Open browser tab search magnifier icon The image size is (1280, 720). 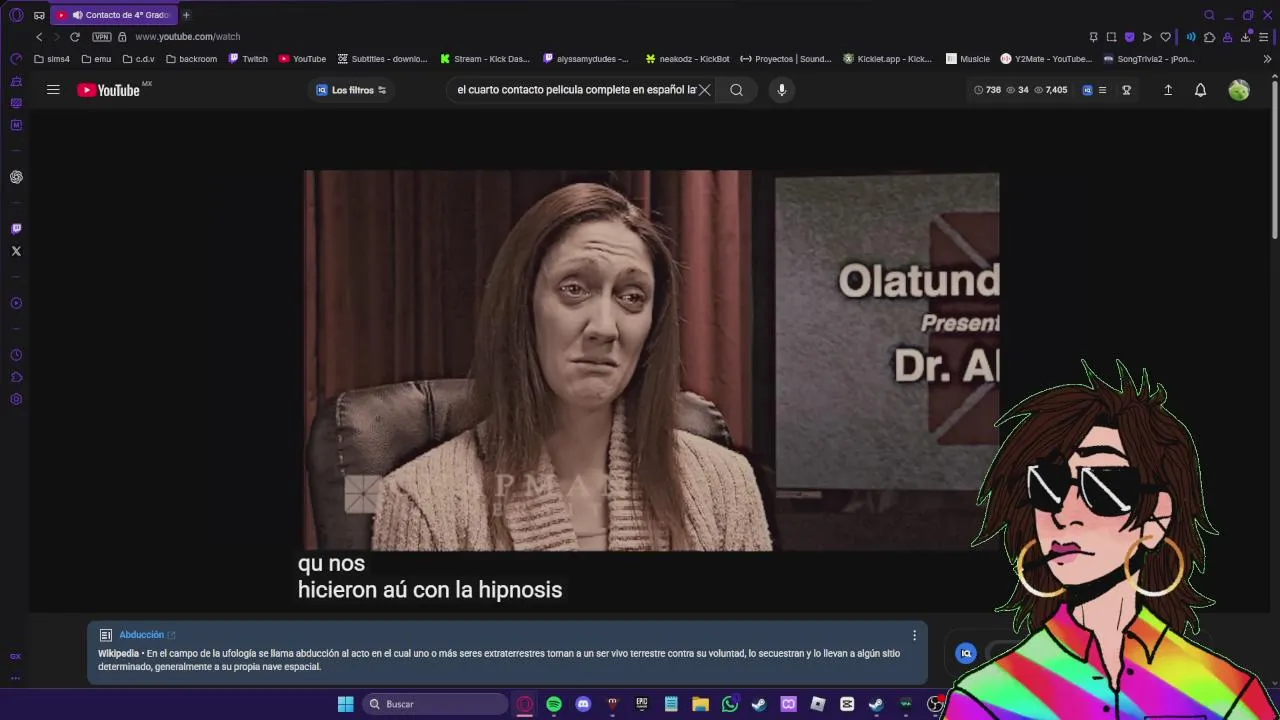pos(1209,15)
